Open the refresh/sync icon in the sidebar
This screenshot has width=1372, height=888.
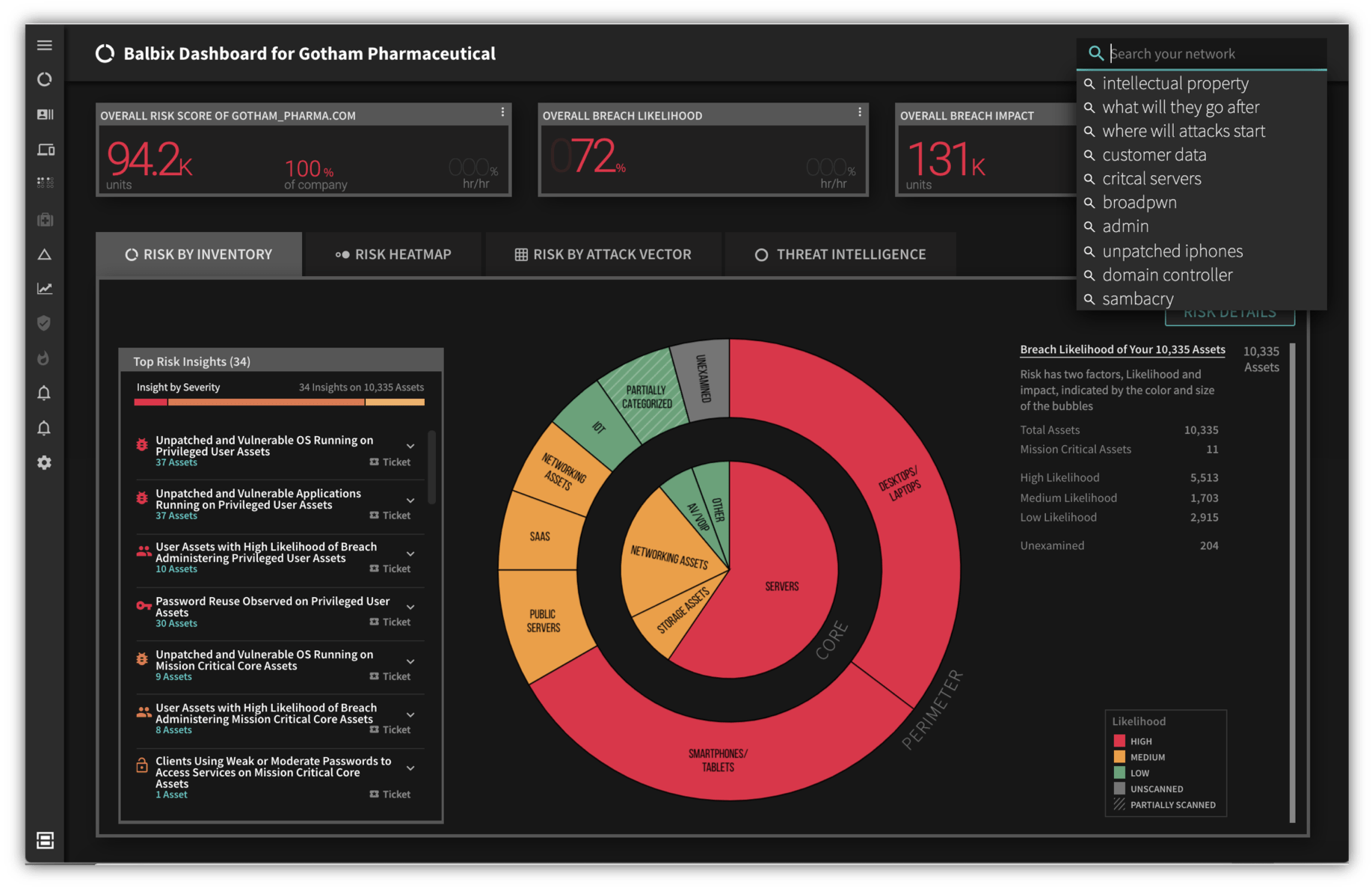(44, 79)
